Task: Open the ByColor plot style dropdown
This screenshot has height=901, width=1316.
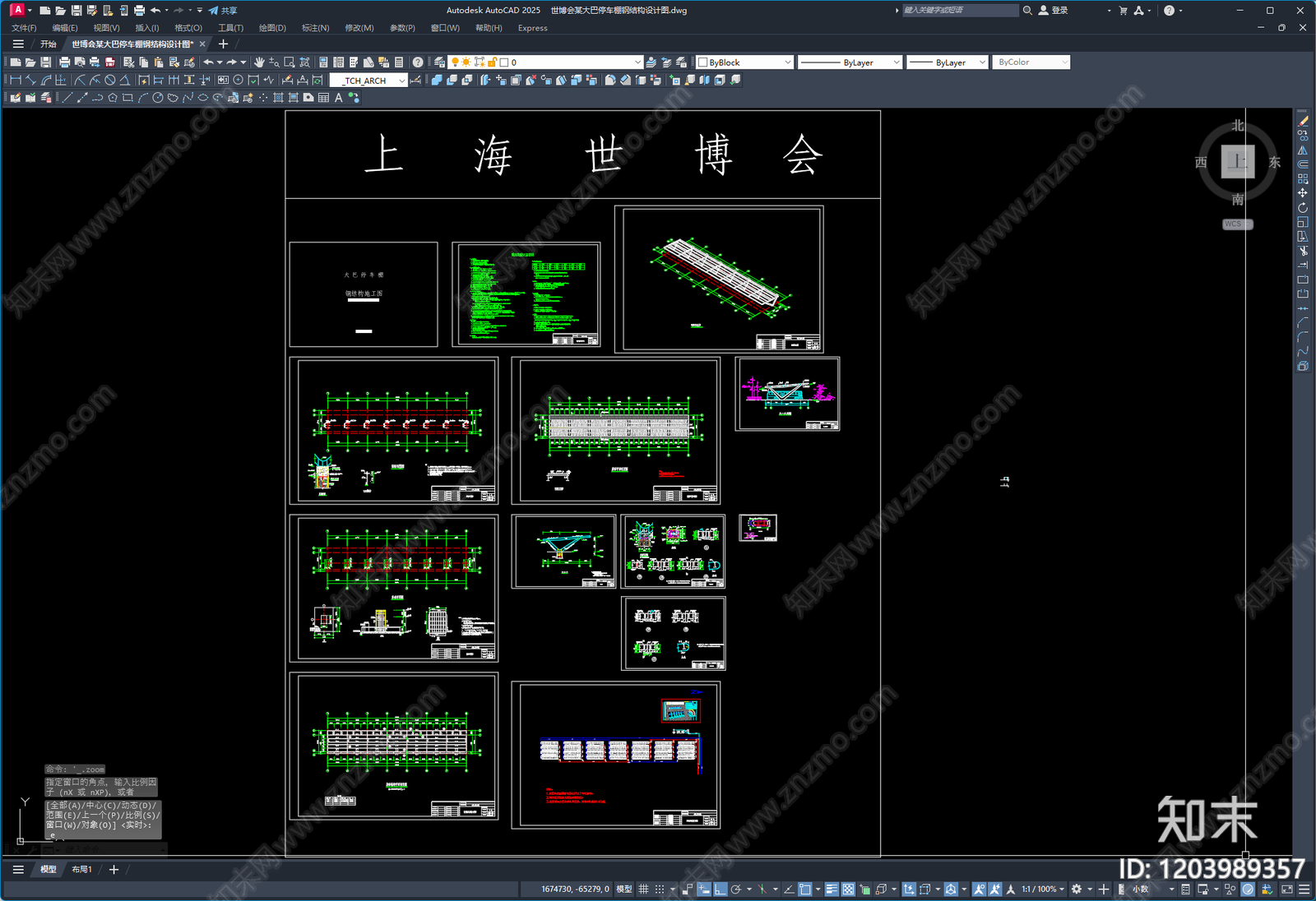Action: coord(1031,62)
